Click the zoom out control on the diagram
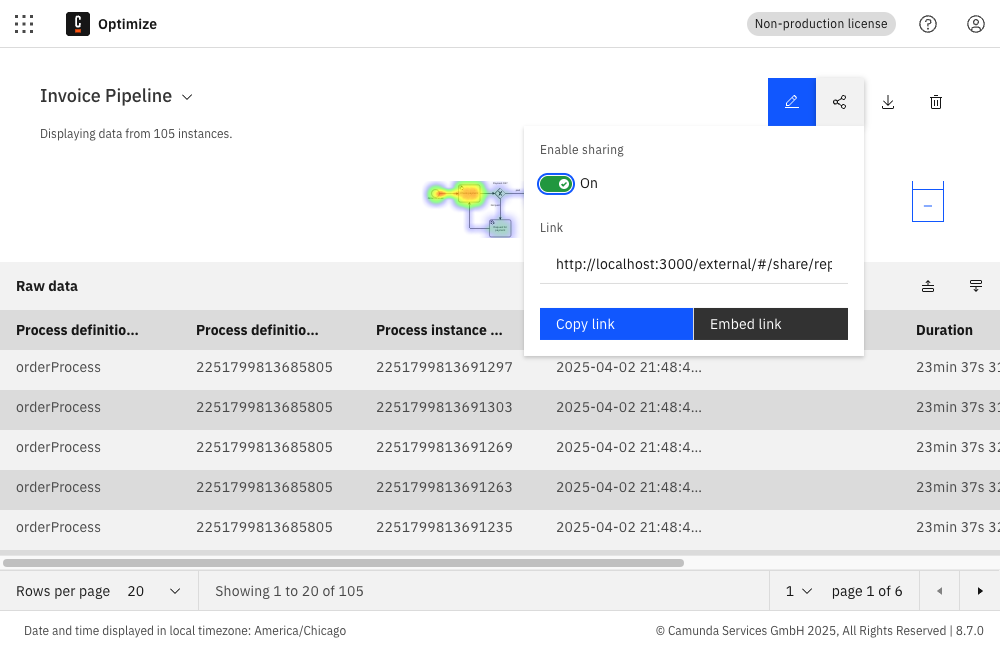The image size is (1000, 650). point(927,204)
